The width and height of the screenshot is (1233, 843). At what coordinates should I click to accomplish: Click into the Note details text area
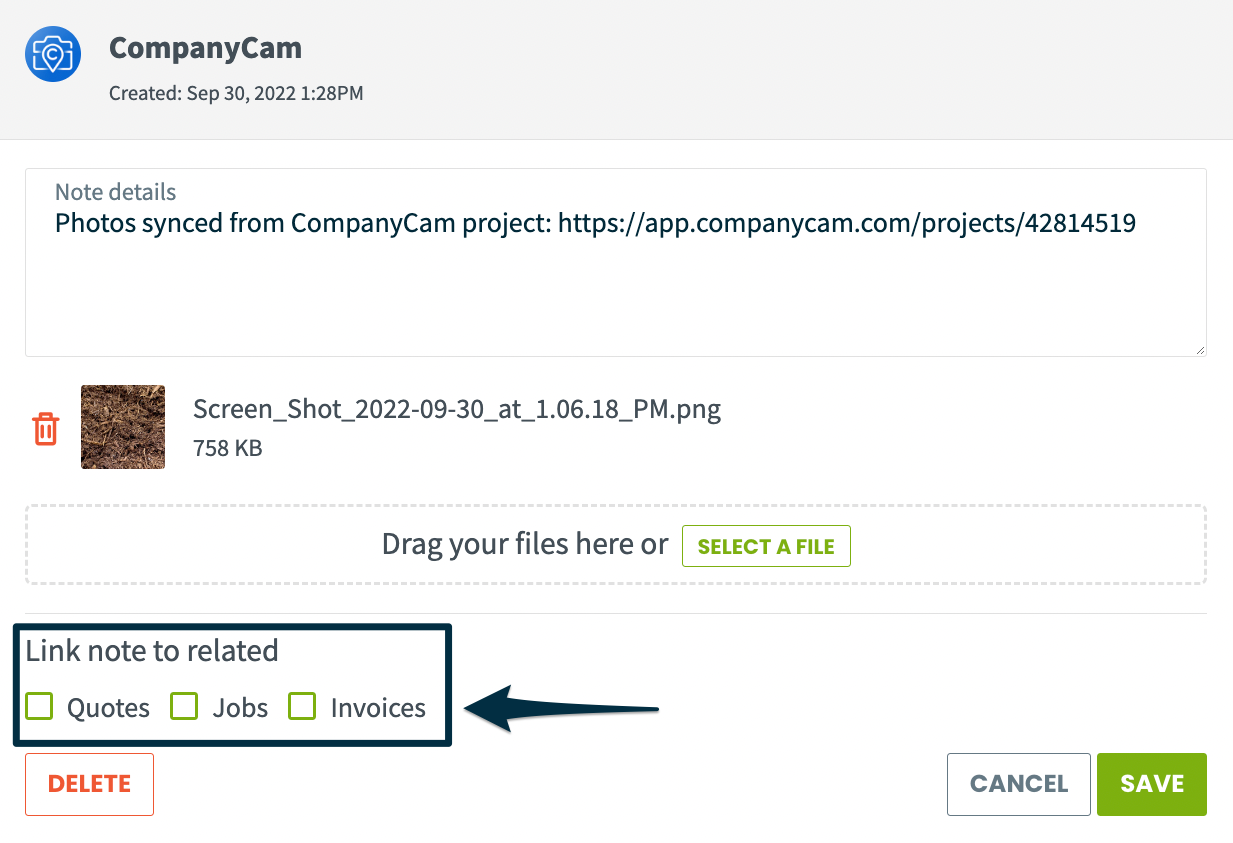(616, 262)
